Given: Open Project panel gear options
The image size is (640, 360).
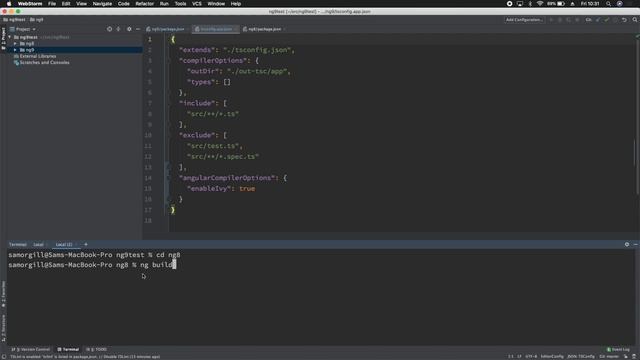Looking at the screenshot, I should 129,29.
